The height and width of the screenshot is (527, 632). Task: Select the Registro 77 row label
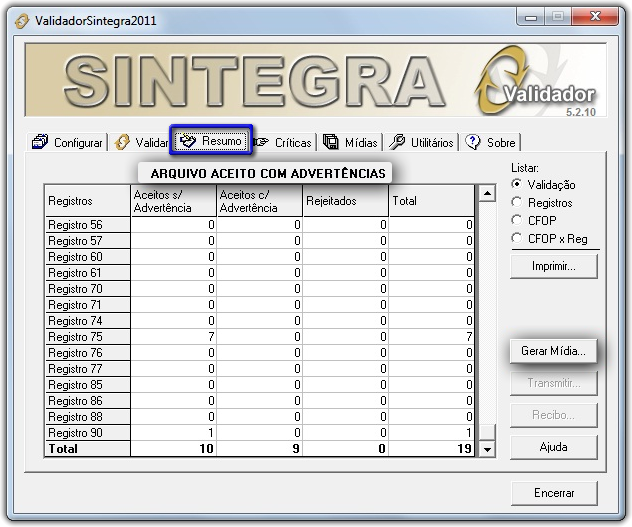pos(87,369)
